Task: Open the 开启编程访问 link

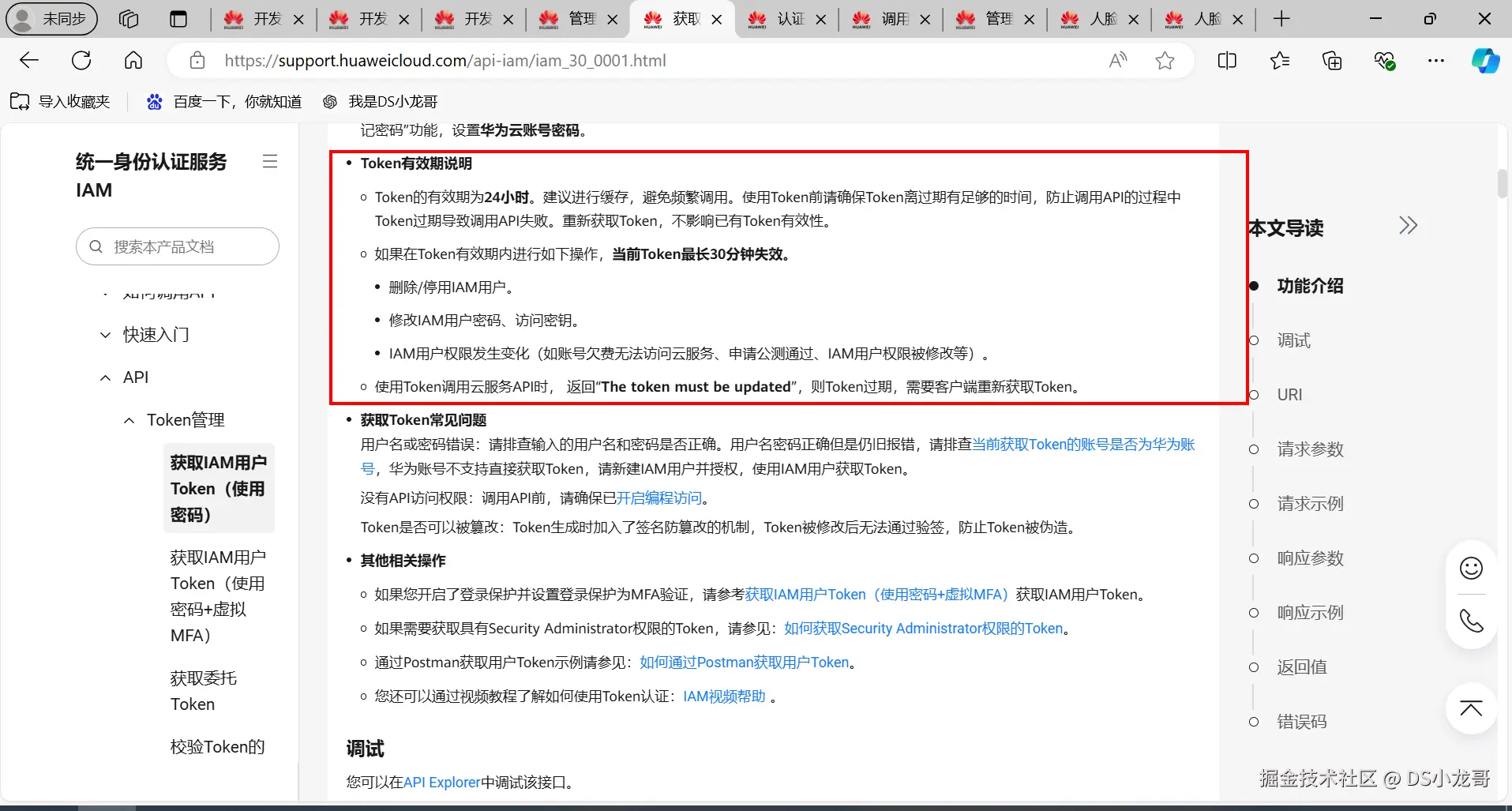Action: click(659, 498)
